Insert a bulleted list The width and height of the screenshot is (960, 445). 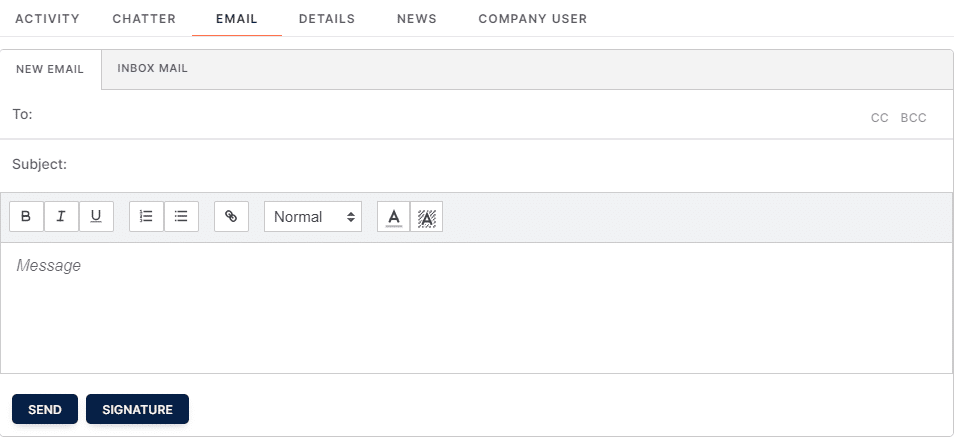(x=181, y=217)
